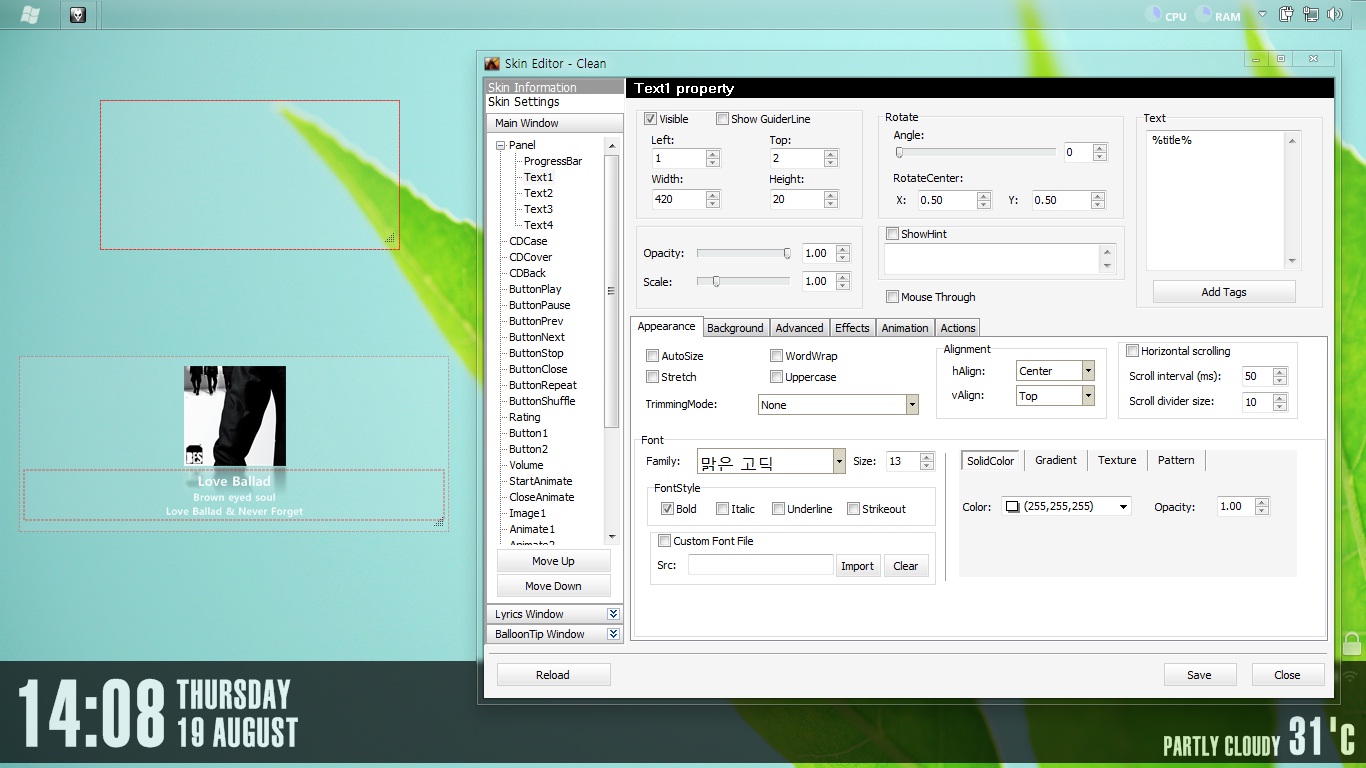
Task: Check the Stretch option
Action: 652,377
